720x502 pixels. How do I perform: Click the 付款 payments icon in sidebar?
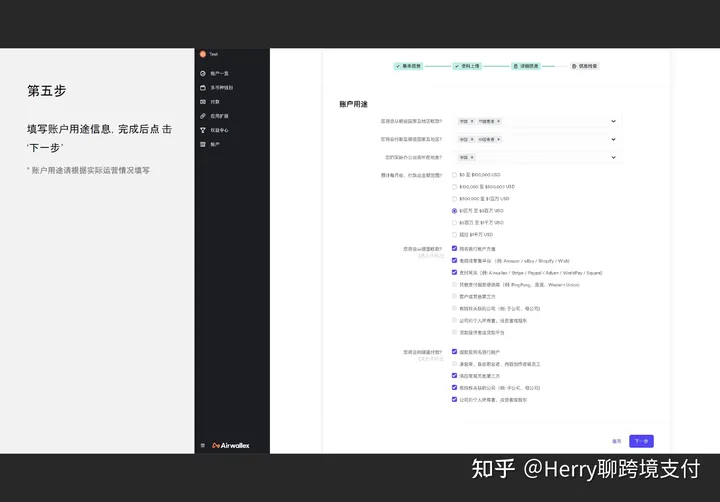point(203,102)
